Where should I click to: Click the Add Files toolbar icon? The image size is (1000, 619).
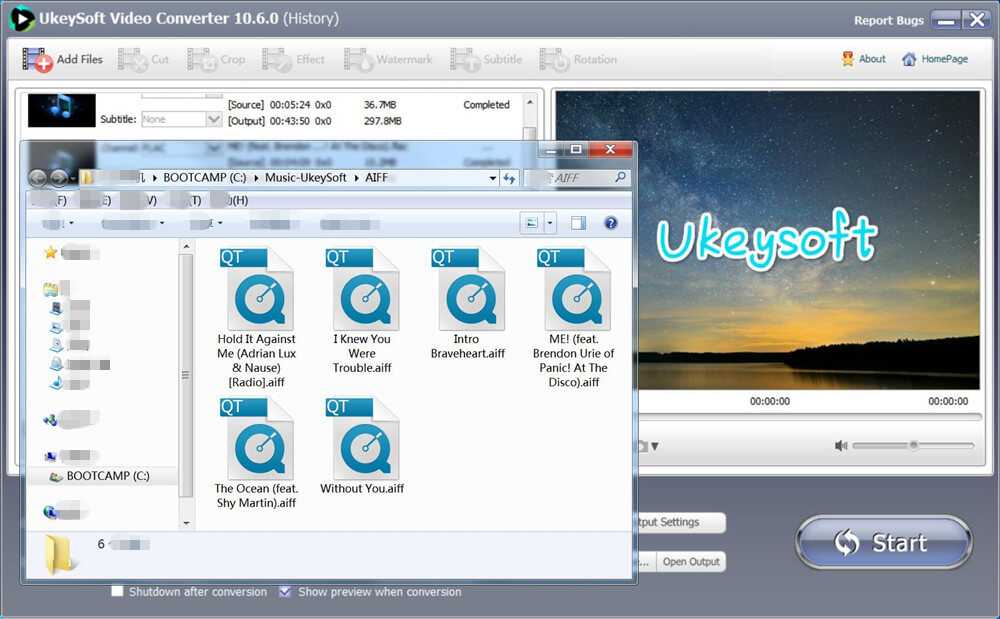click(x=37, y=60)
